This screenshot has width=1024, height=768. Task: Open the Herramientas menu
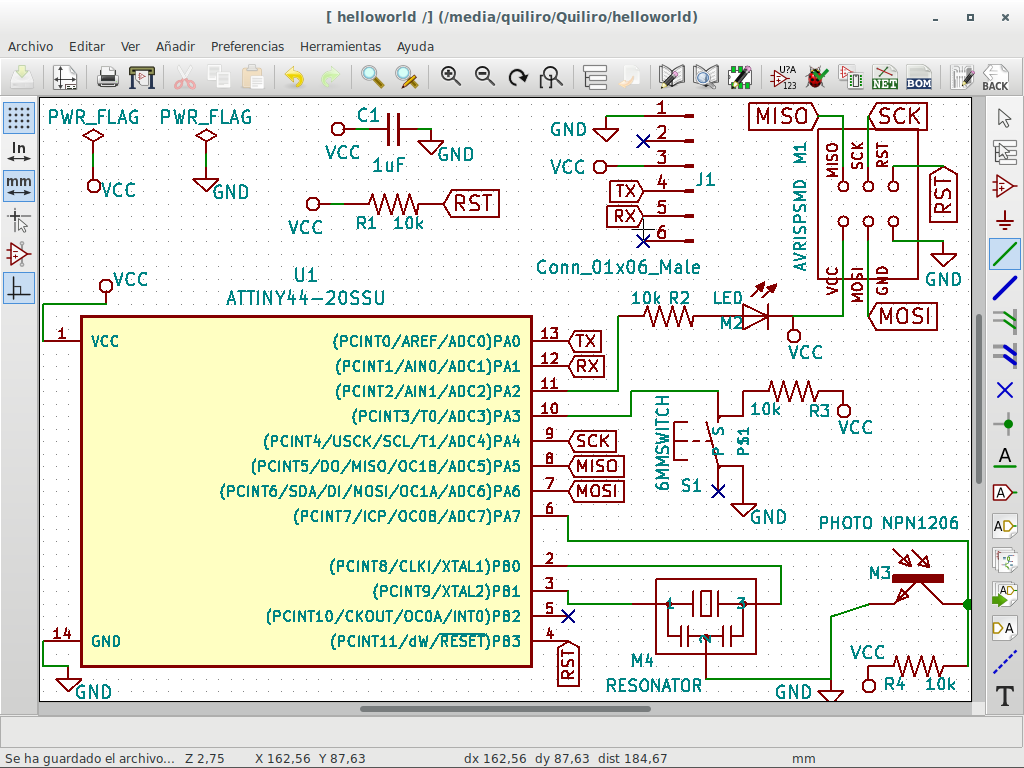click(340, 46)
